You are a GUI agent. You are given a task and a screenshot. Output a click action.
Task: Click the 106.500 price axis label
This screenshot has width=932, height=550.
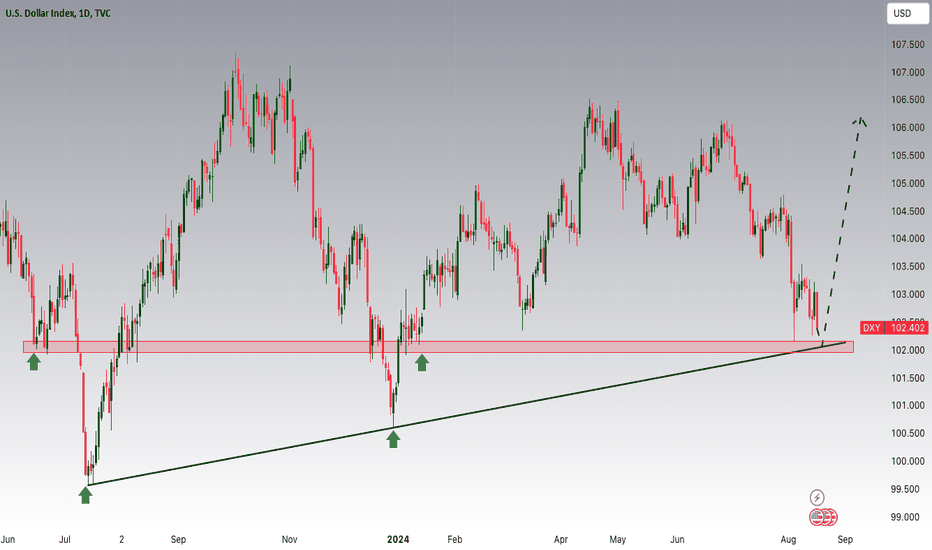908,100
